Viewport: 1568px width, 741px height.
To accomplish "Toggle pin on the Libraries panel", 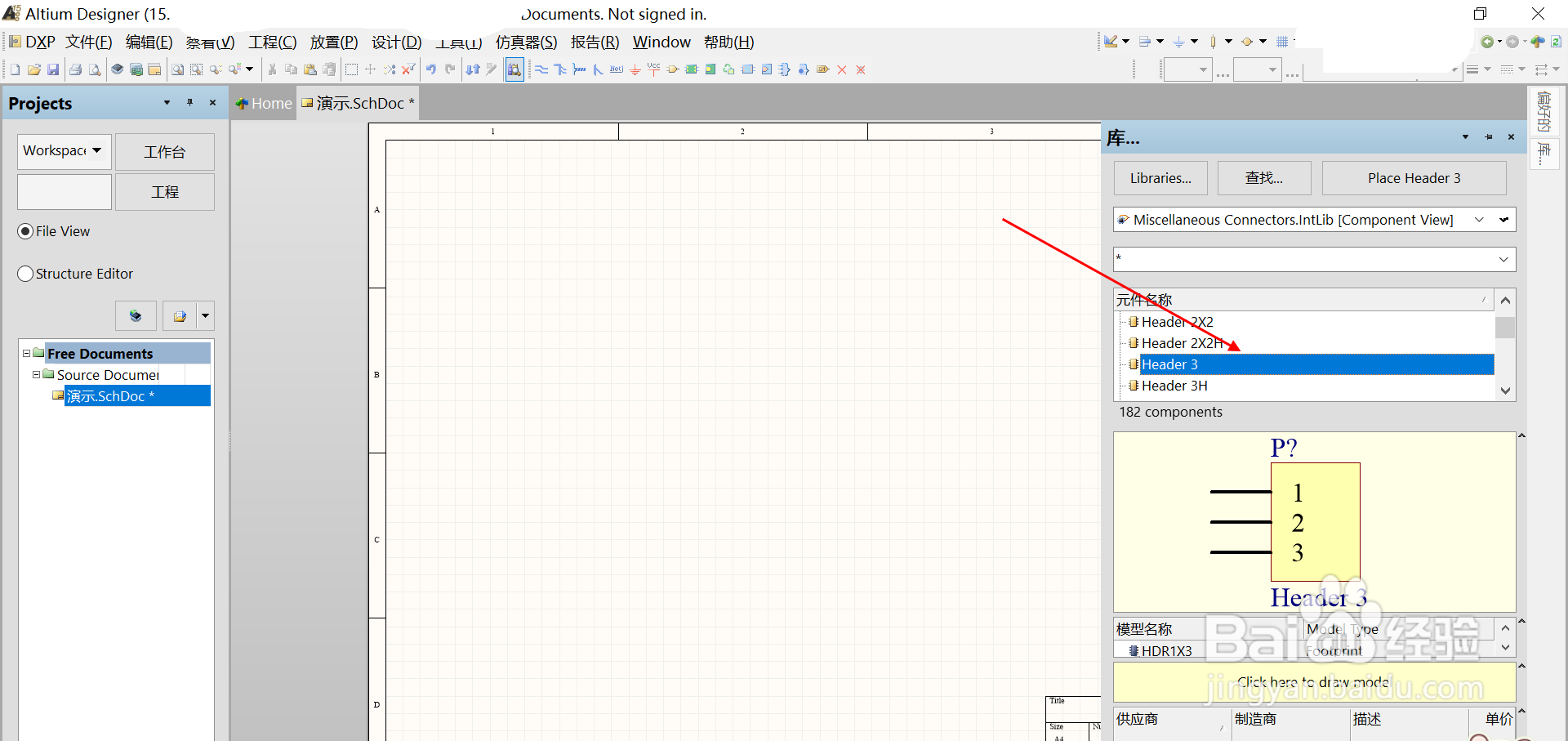I will 1489,137.
